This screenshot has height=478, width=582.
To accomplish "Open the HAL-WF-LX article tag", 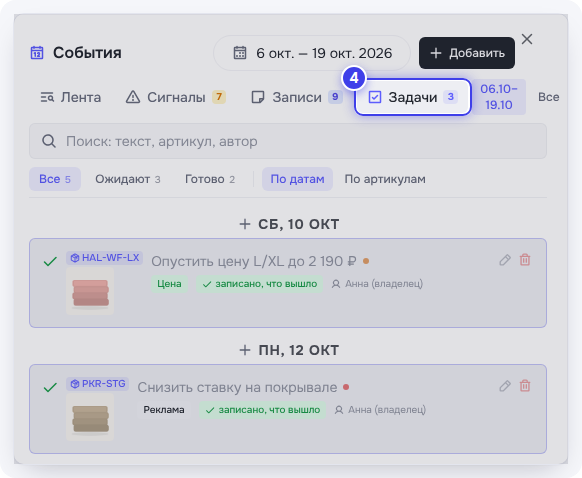I will [x=104, y=258].
